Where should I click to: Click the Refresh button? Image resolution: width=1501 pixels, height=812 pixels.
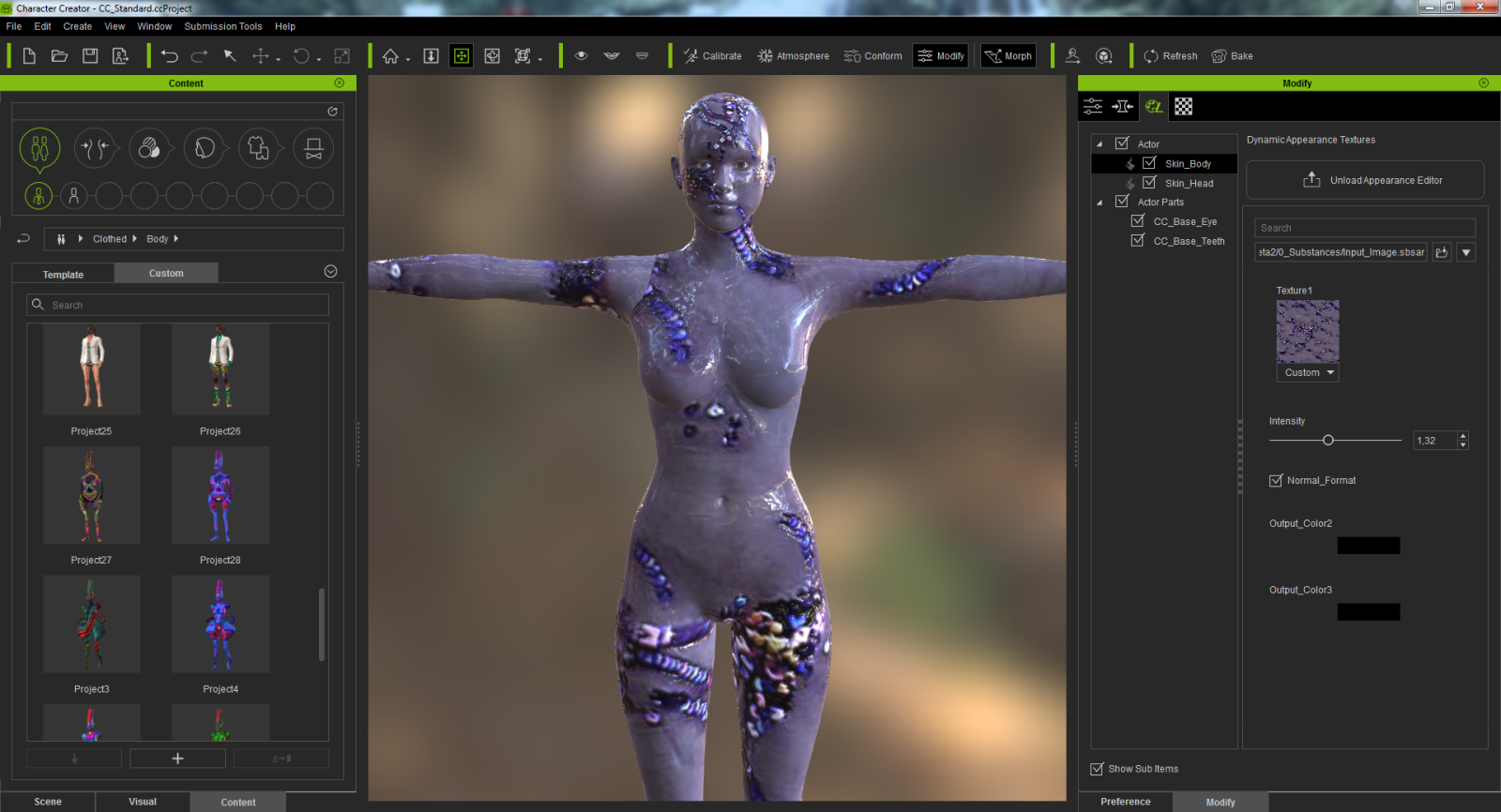1171,56
